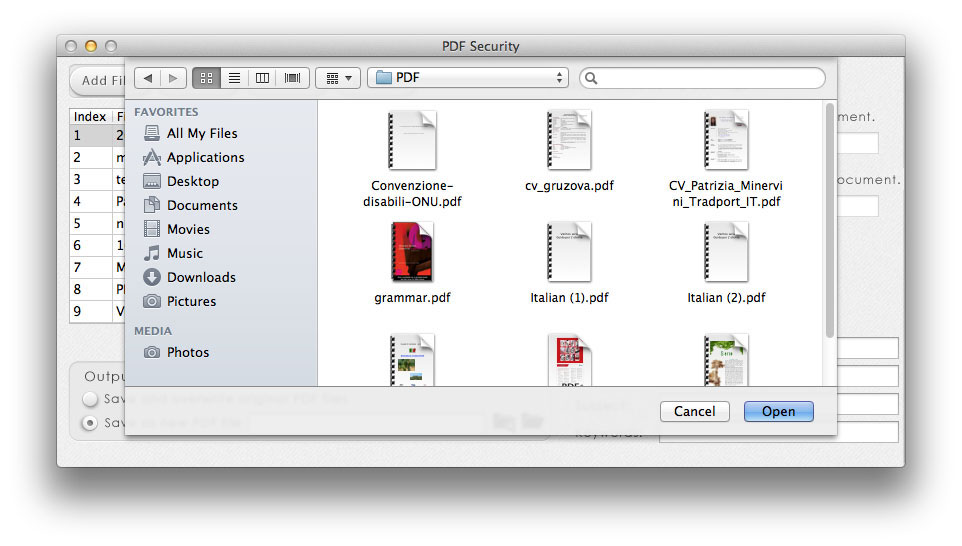The image size is (962, 546).
Task: Select the partially visible PDF with Italian flag cover
Action: 412,360
